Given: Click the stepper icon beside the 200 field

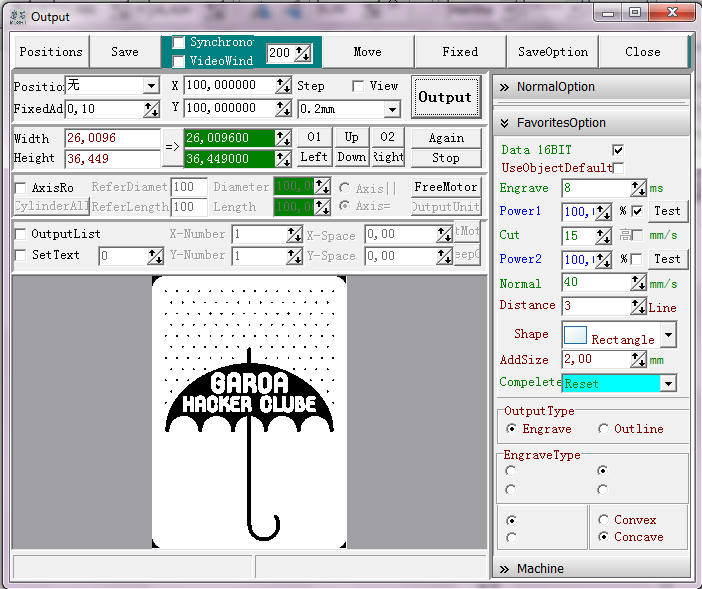Looking at the screenshot, I should [303, 53].
